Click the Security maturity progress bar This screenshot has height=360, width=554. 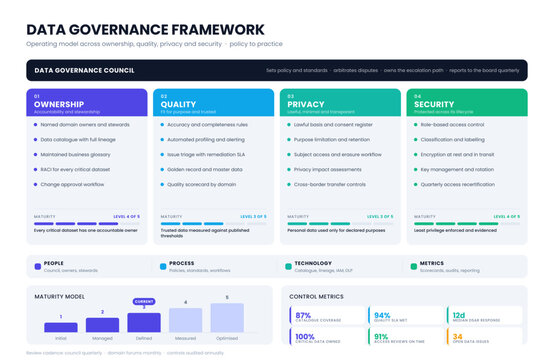467,224
